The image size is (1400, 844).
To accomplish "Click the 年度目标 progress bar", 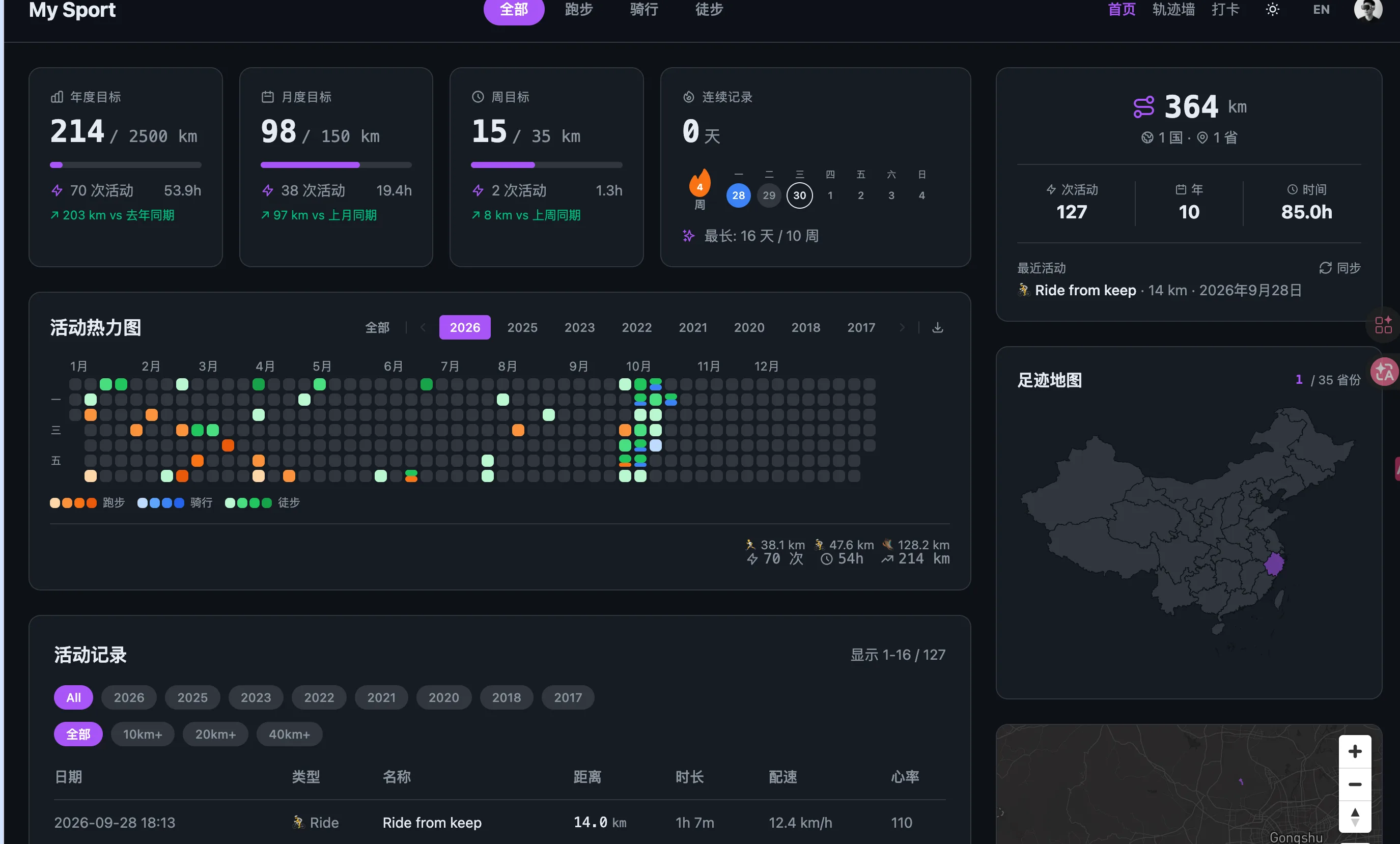I will pyautogui.click(x=126, y=165).
